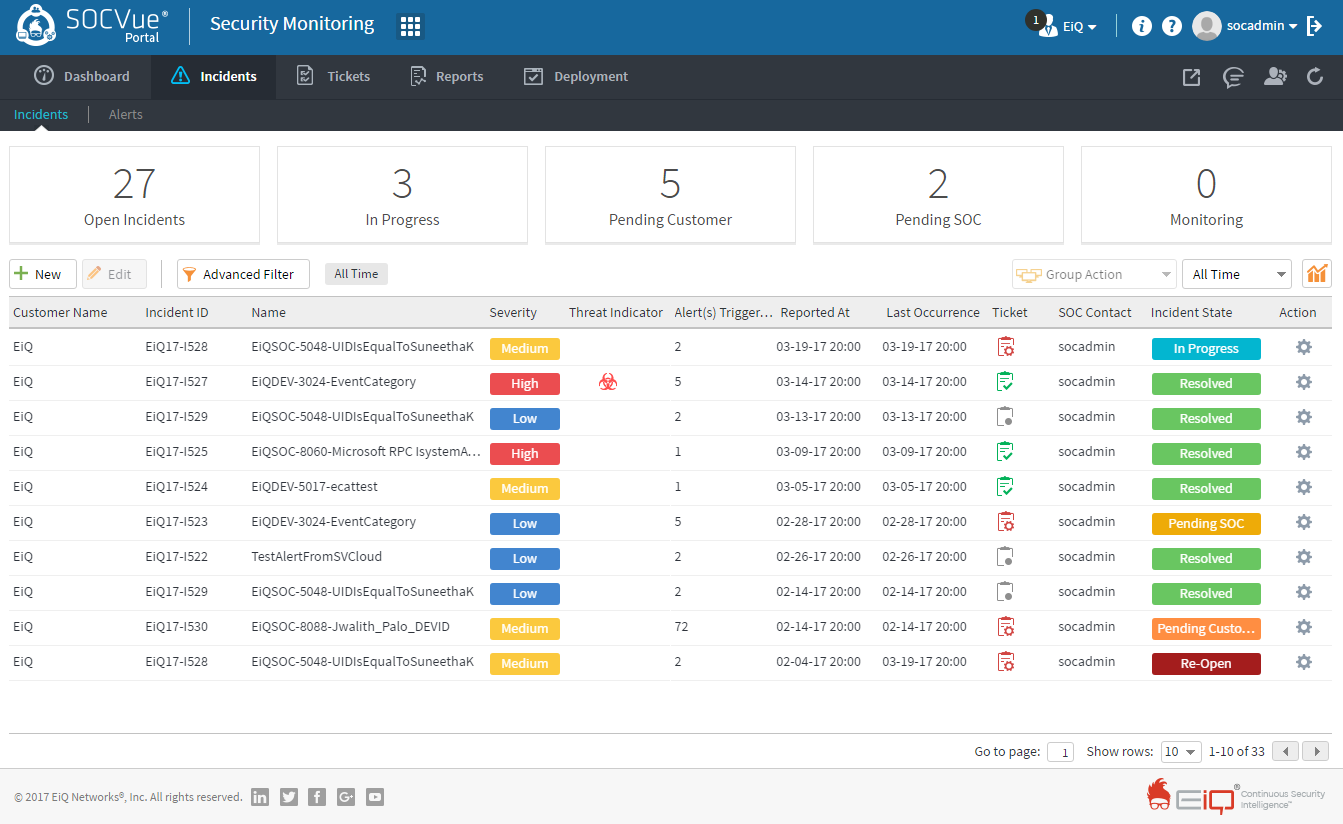Expand the Group Action dropdown
The image size is (1343, 824).
(1094, 274)
